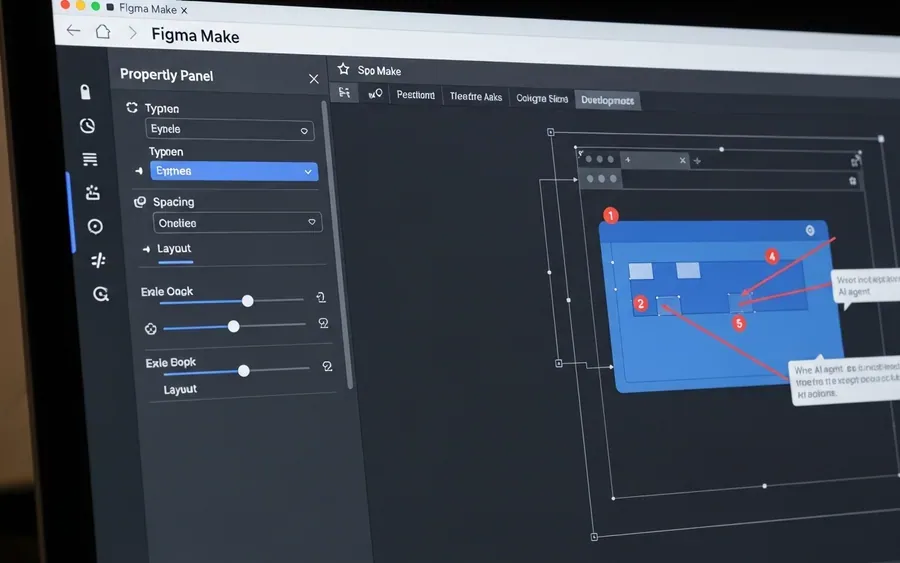900x563 pixels.
Task: Select the first light rectangle in blue mockup
Action: pyautogui.click(x=641, y=271)
